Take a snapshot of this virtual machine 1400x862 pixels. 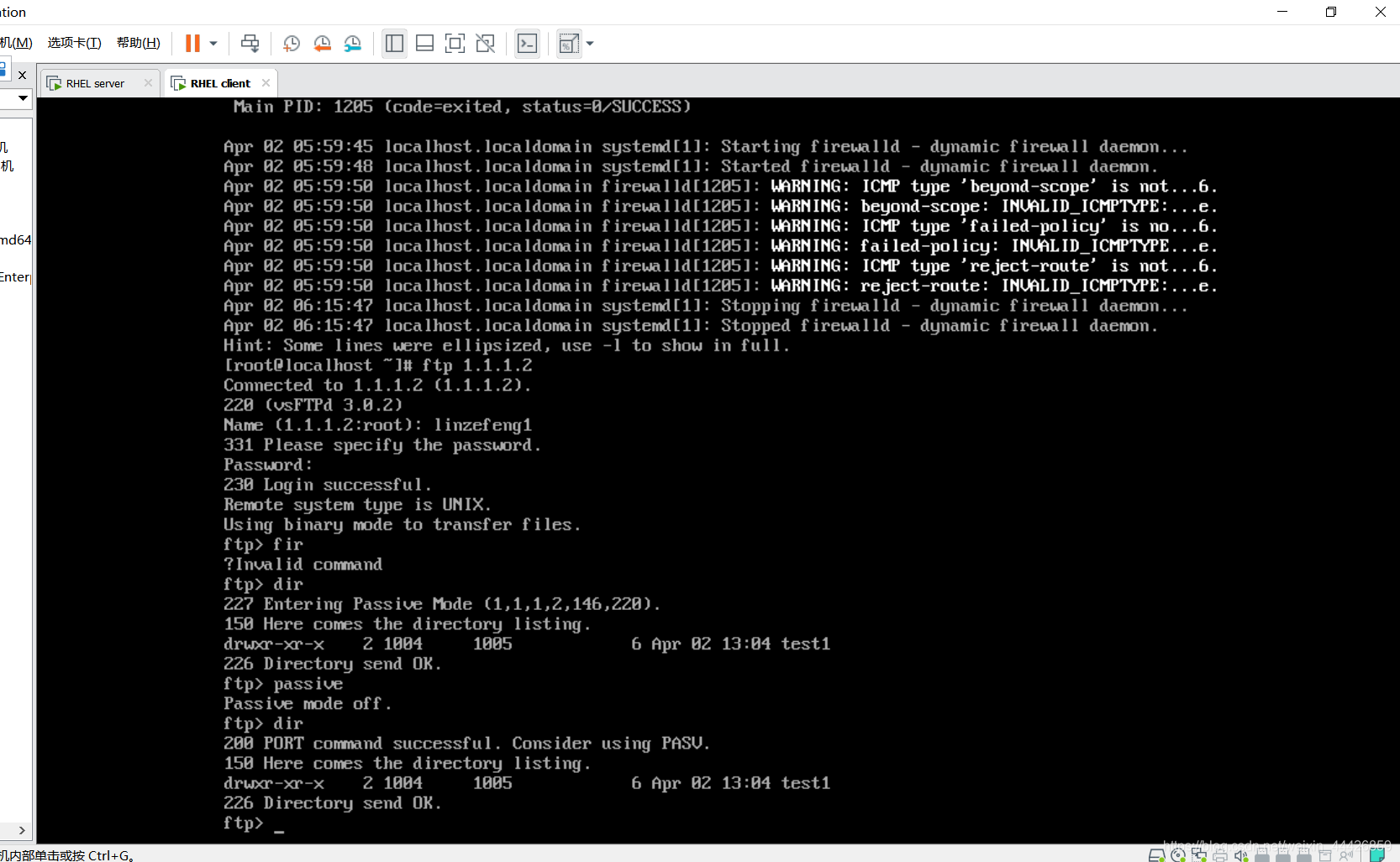[292, 44]
